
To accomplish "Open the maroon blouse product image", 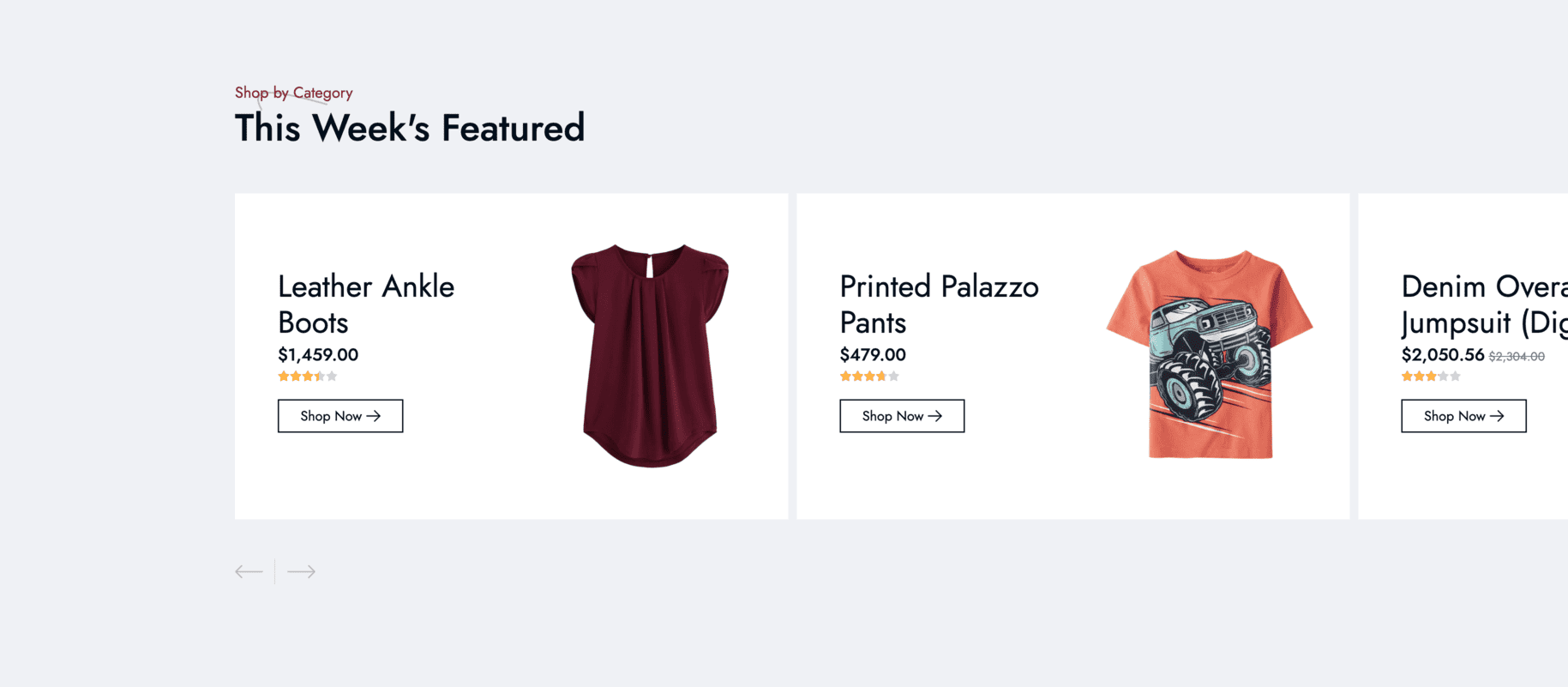I will pyautogui.click(x=650, y=355).
